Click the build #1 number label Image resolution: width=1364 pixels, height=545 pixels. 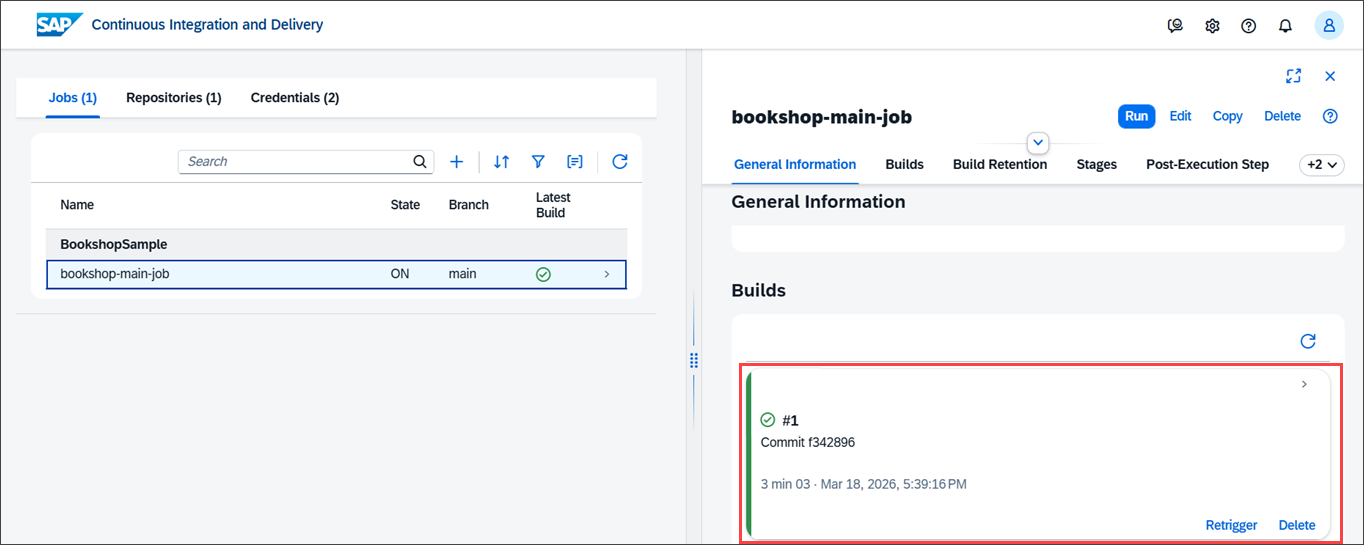[x=790, y=420]
